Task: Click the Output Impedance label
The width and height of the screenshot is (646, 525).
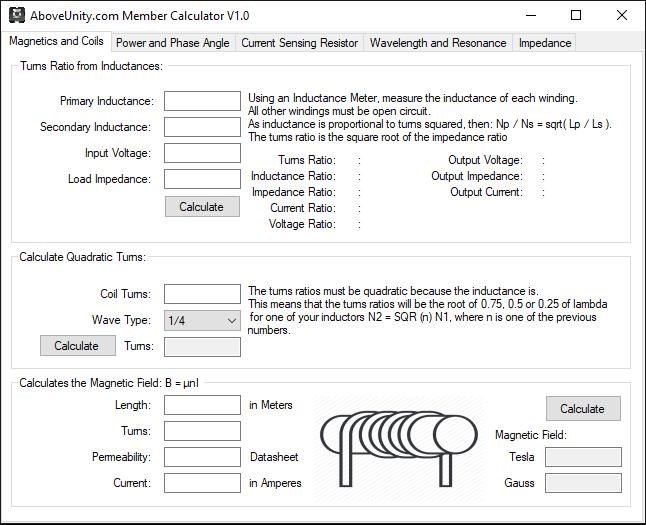Action: pyautogui.click(x=477, y=176)
